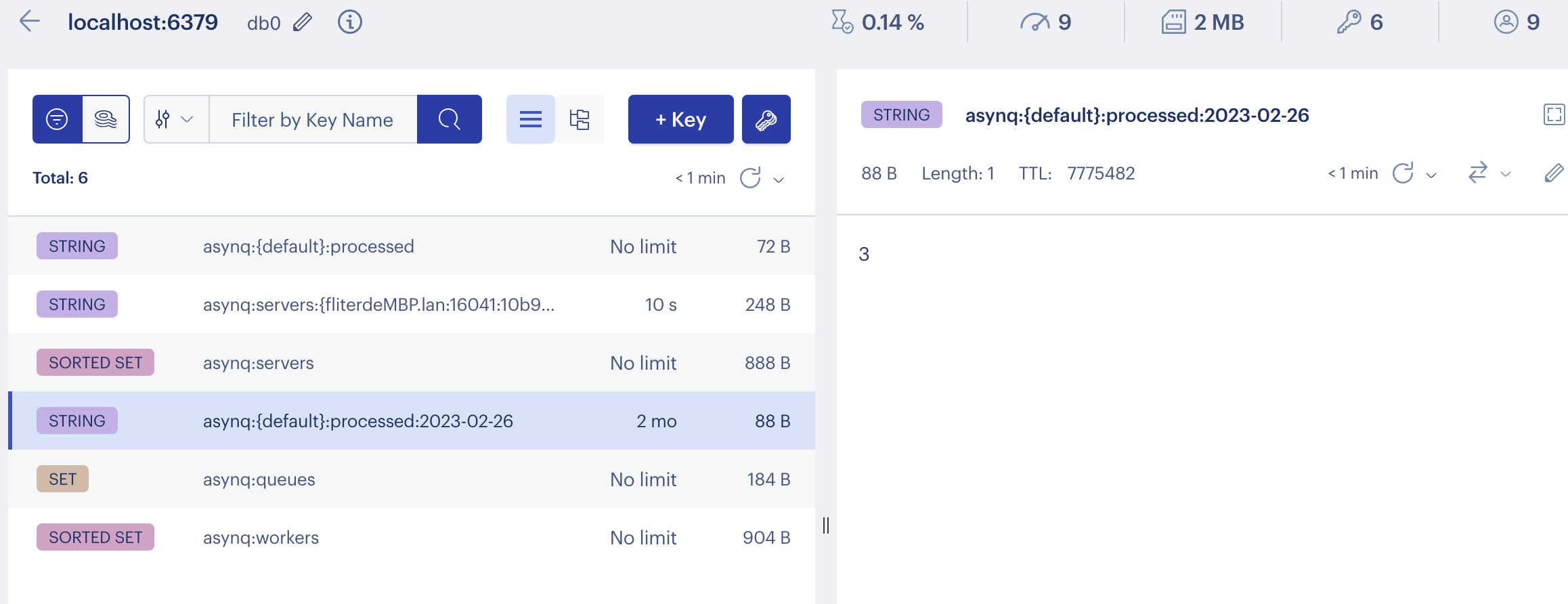Screen dimensions: 1568x604
Task: Click the back arrow to leave database
Action: tap(30, 22)
